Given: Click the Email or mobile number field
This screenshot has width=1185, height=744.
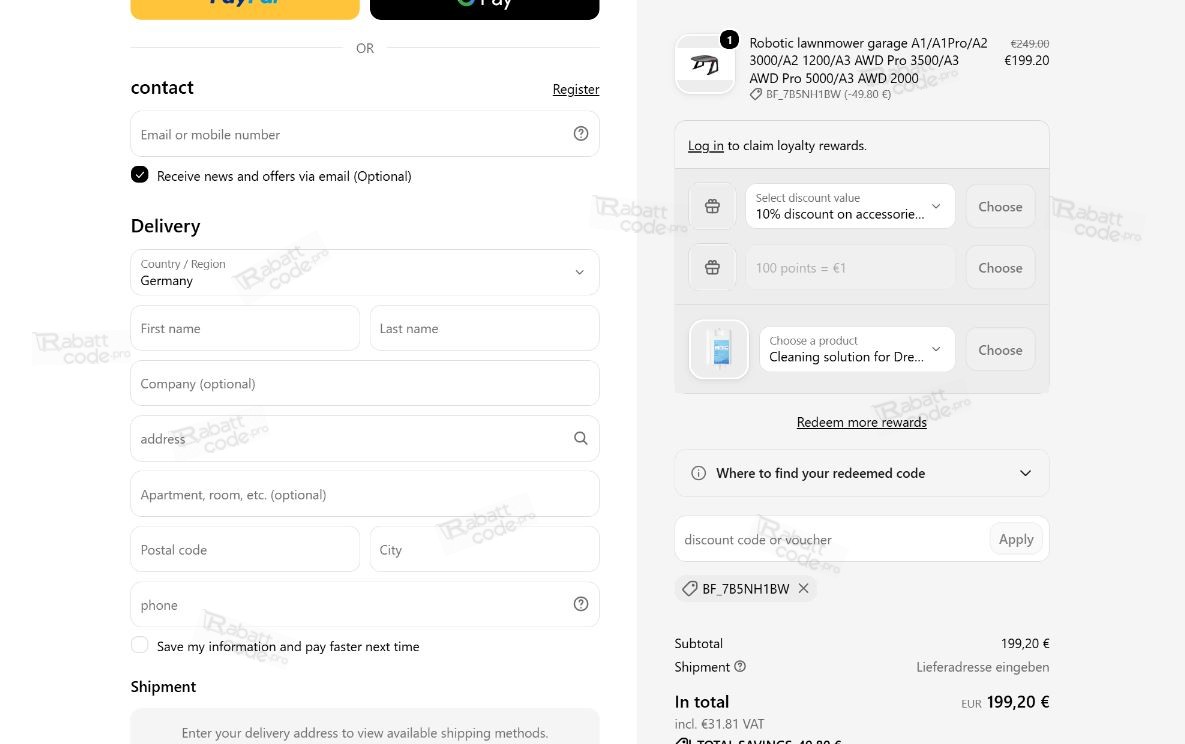Looking at the screenshot, I should click(365, 134).
